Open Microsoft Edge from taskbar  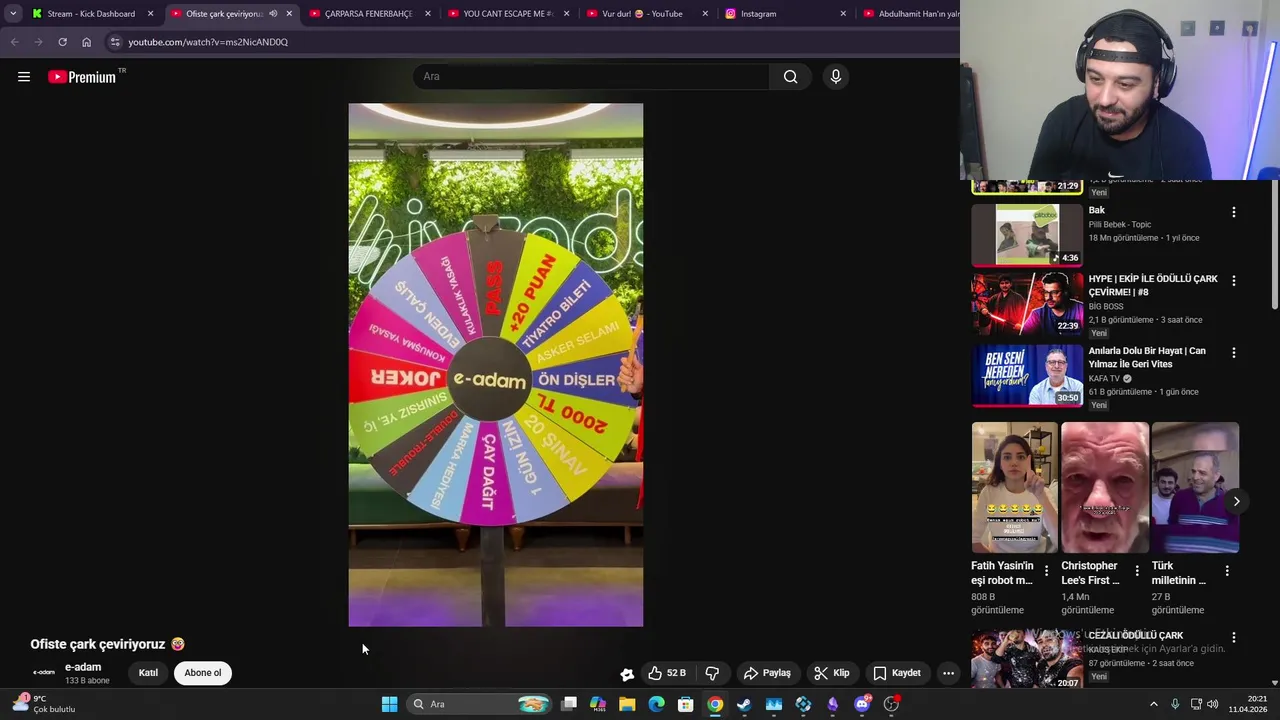[656, 704]
